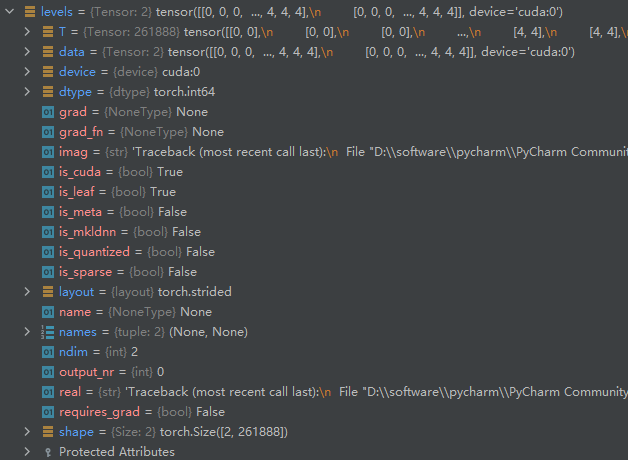Expand the shape attribute
Viewport: 628px width, 460px height.
pyautogui.click(x=27, y=432)
